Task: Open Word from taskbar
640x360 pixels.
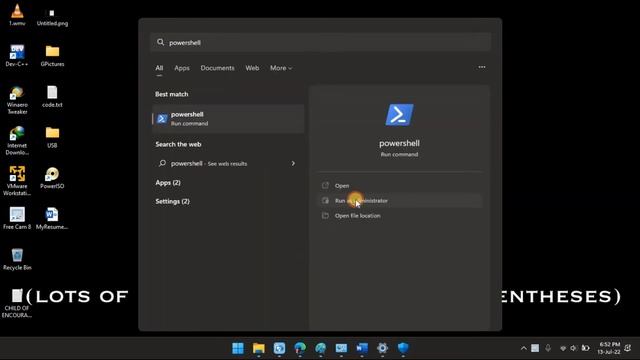Action: [x=362, y=348]
